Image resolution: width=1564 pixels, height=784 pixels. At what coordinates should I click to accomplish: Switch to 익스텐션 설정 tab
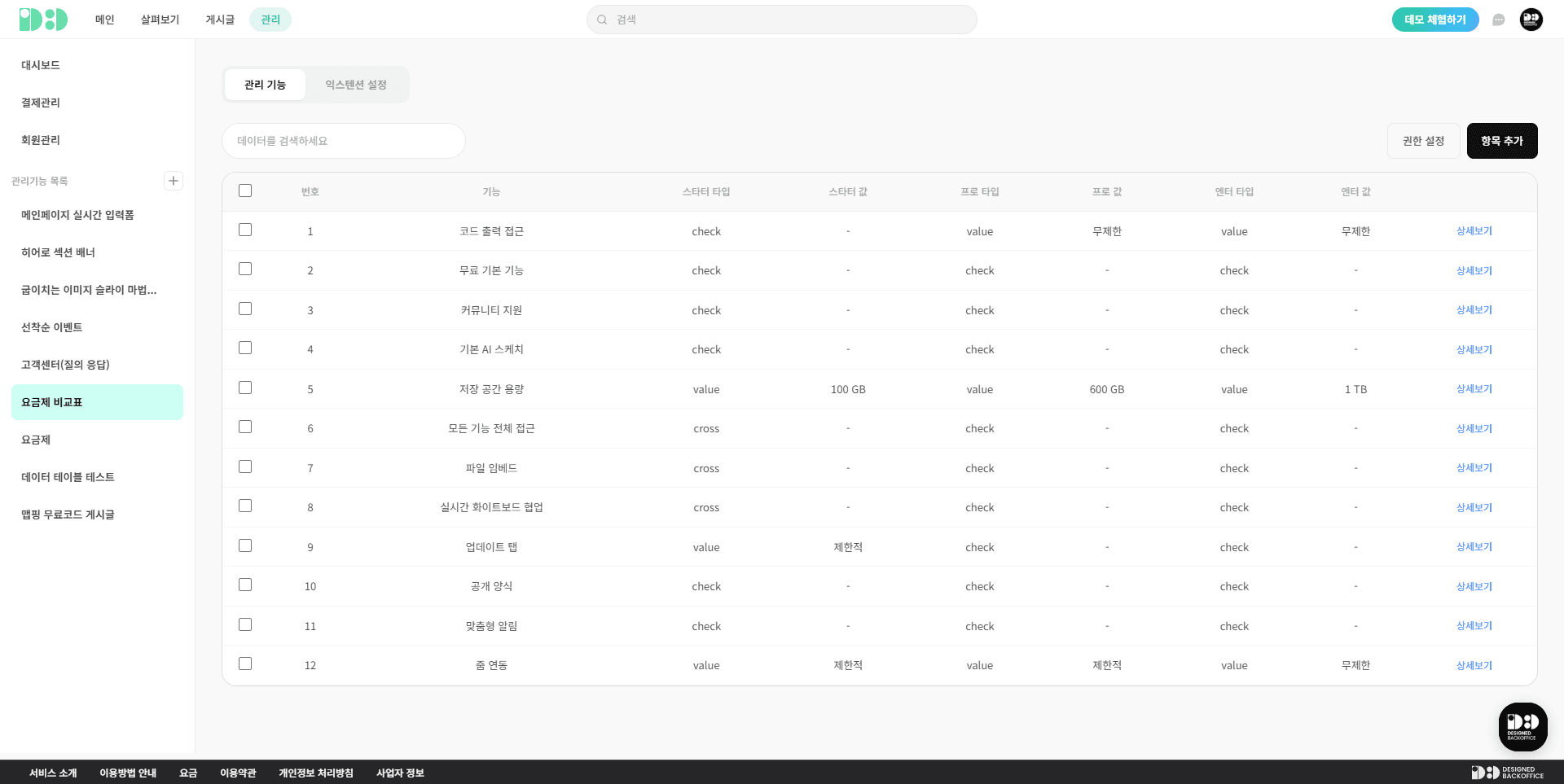pyautogui.click(x=356, y=85)
